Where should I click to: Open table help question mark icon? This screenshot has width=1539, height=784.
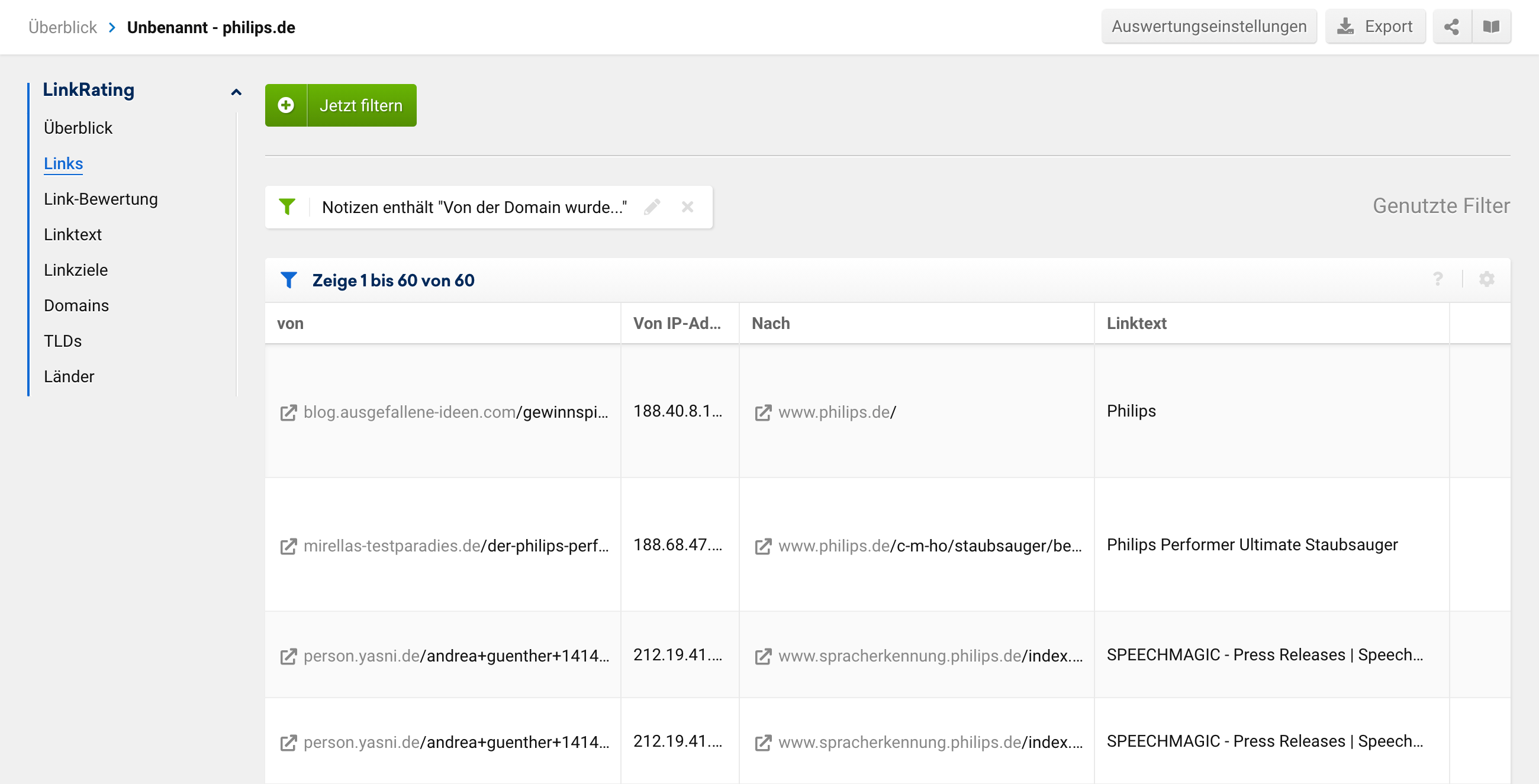(1437, 279)
